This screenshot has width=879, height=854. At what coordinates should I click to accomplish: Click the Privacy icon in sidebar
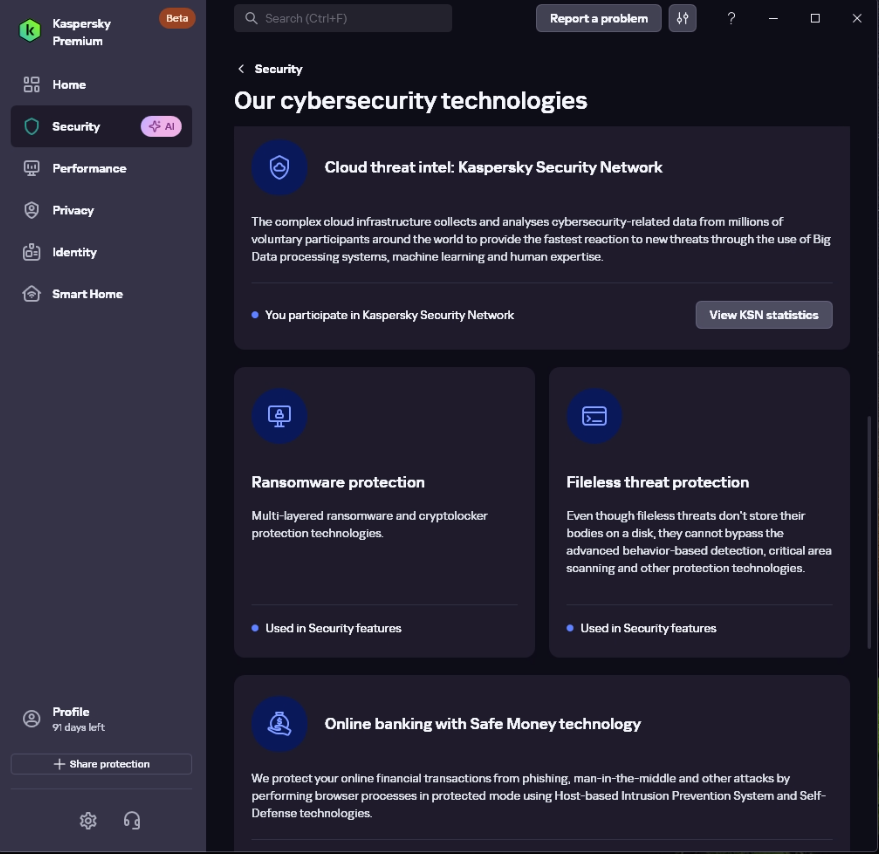pyautogui.click(x=31, y=210)
